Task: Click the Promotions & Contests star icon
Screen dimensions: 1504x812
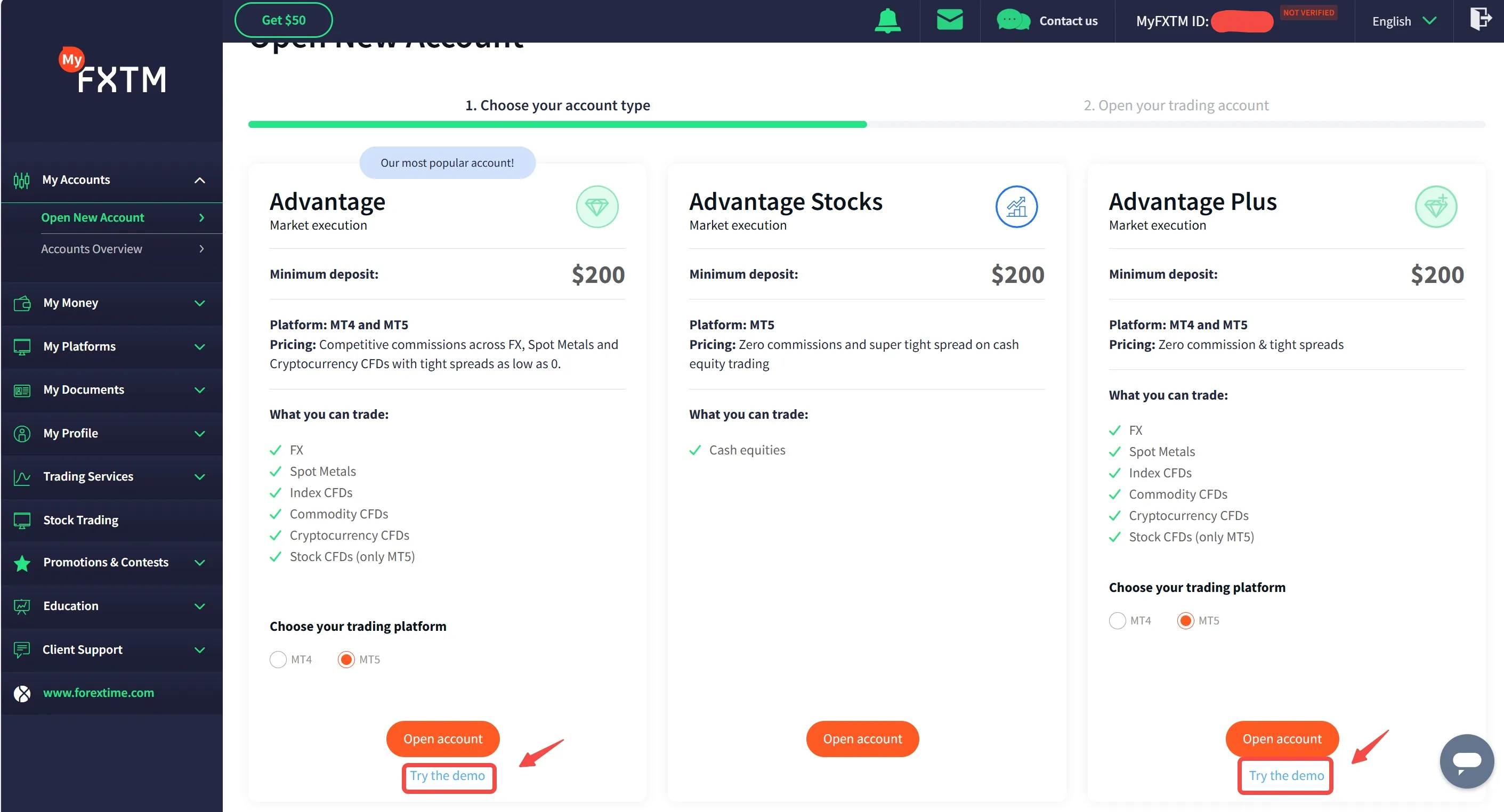Action: (22, 563)
